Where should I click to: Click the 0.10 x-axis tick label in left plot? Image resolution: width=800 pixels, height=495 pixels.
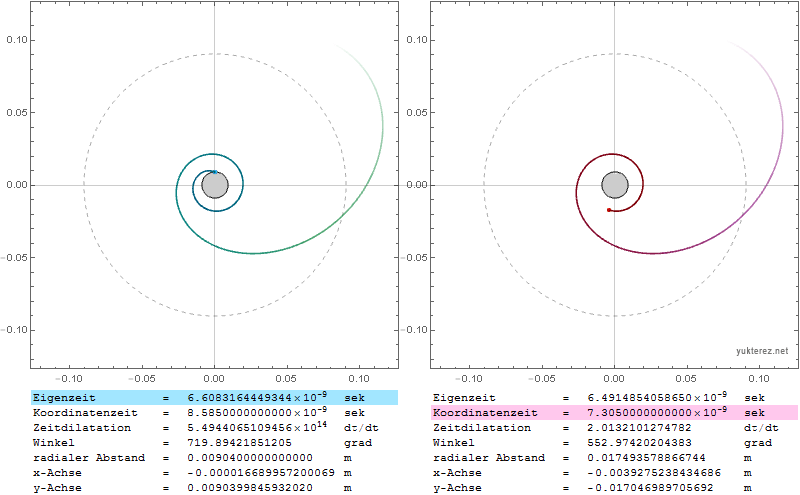tap(359, 380)
